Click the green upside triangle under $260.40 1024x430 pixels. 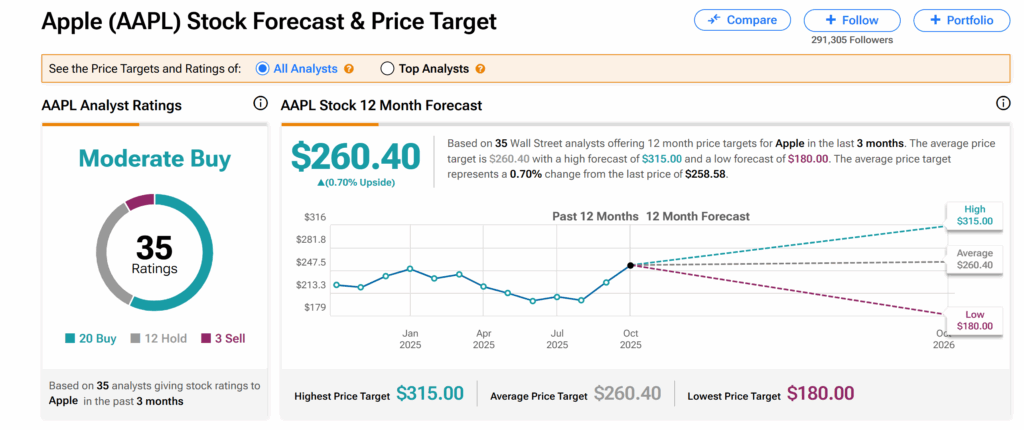(x=320, y=182)
